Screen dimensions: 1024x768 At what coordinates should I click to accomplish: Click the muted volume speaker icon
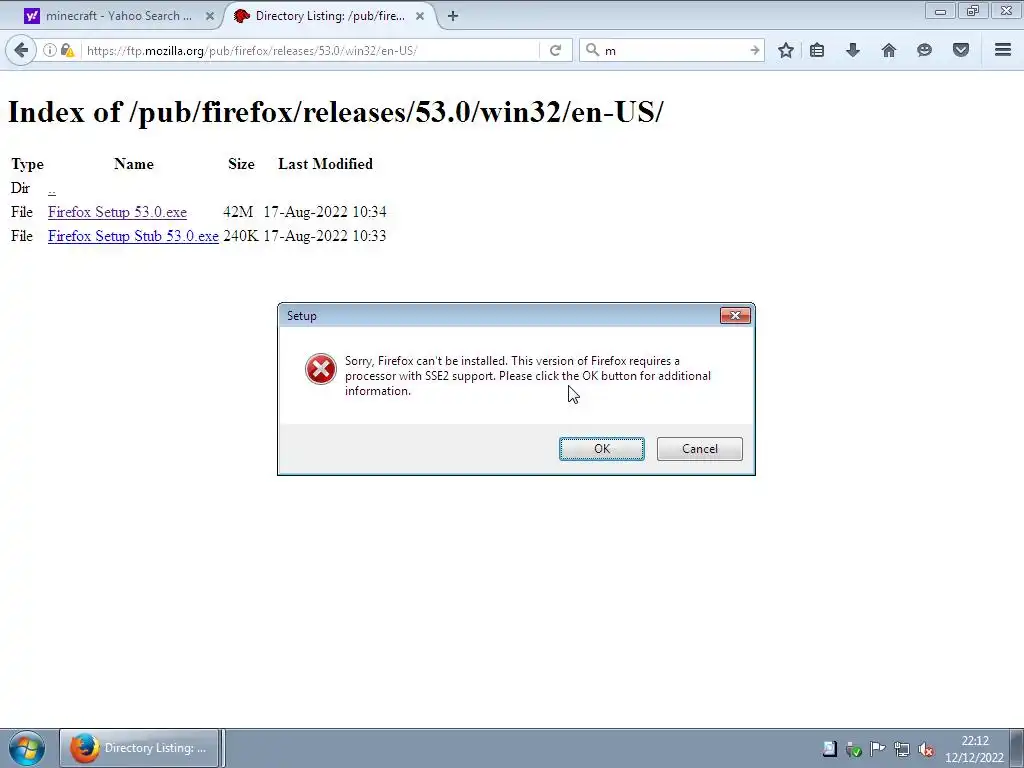point(925,749)
